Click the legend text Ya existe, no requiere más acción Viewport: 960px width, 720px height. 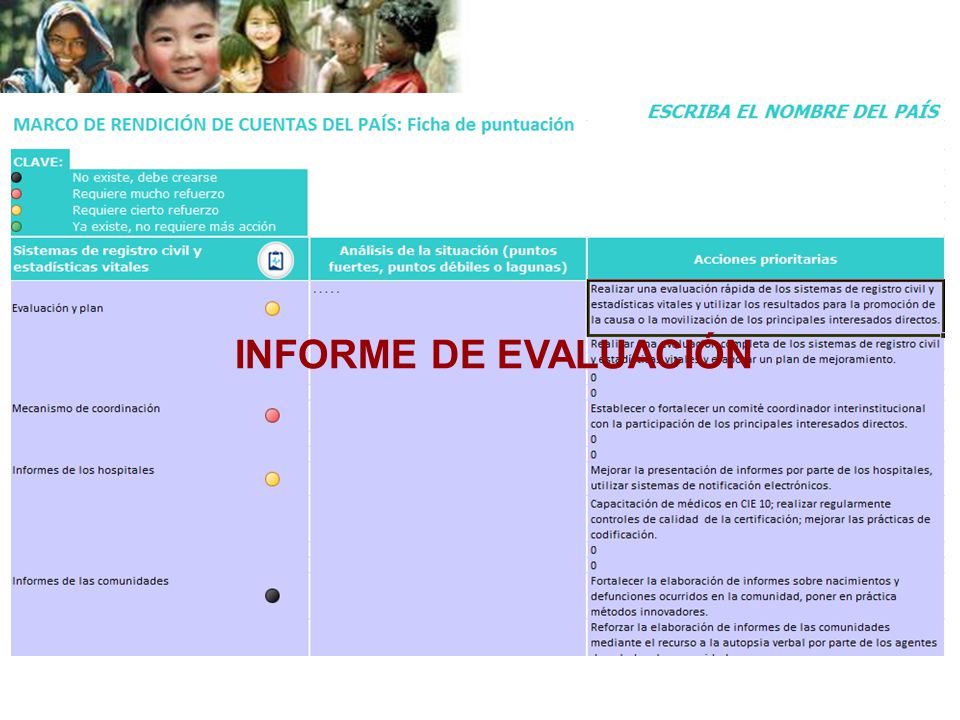click(174, 227)
